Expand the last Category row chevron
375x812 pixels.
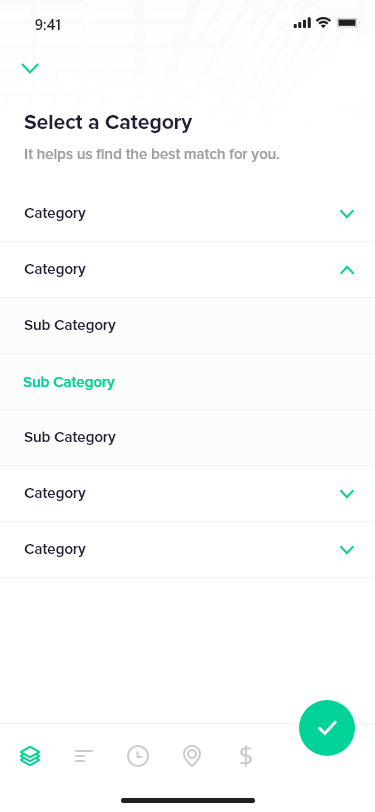click(347, 549)
